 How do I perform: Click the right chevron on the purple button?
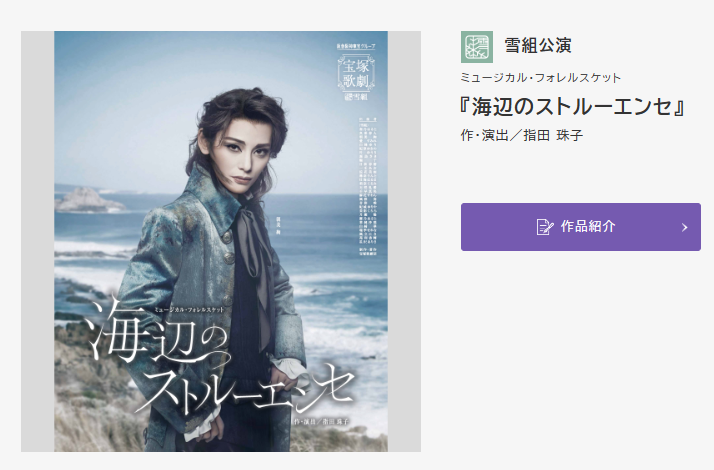[684, 227]
